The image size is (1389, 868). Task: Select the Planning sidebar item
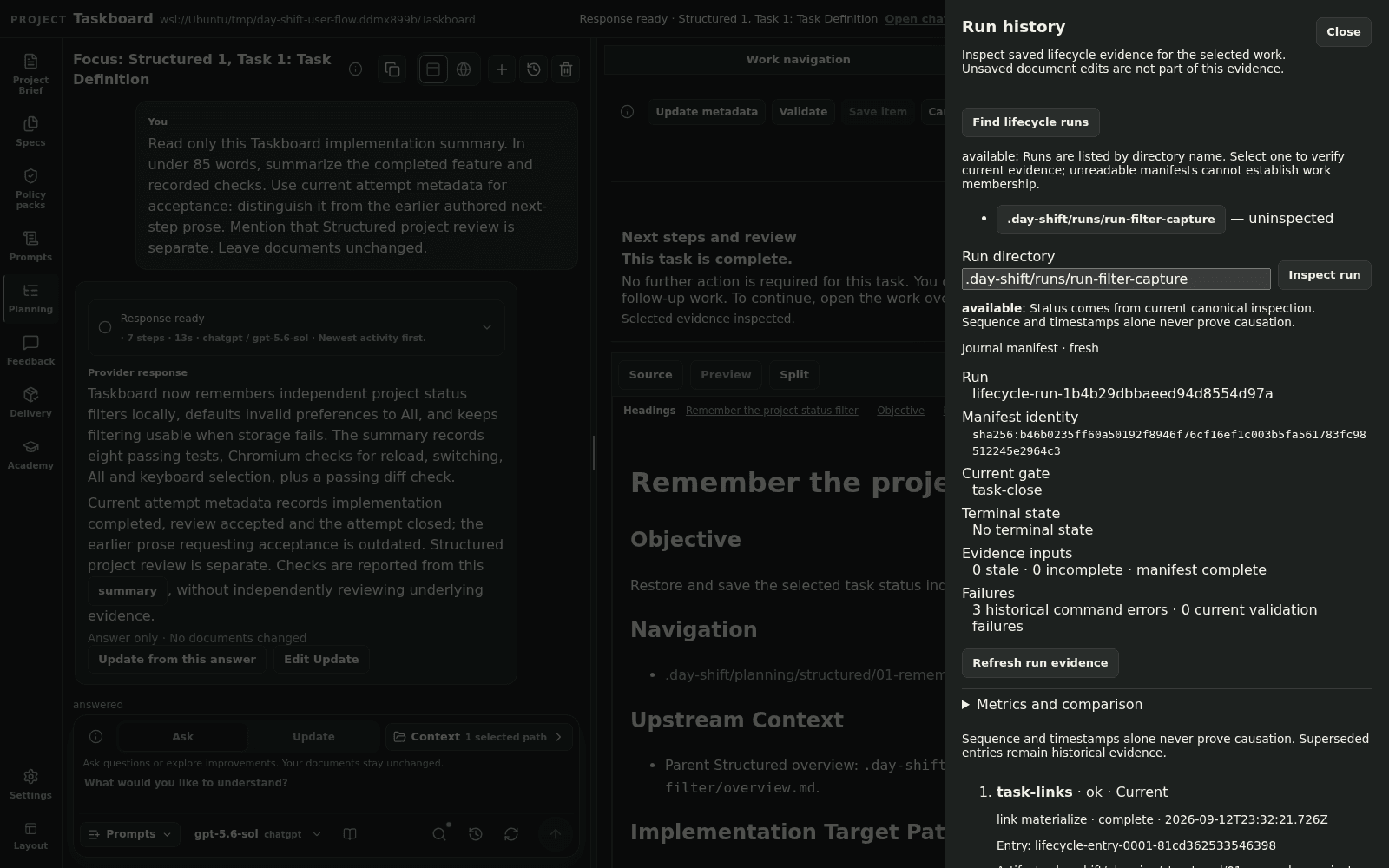[x=30, y=298]
